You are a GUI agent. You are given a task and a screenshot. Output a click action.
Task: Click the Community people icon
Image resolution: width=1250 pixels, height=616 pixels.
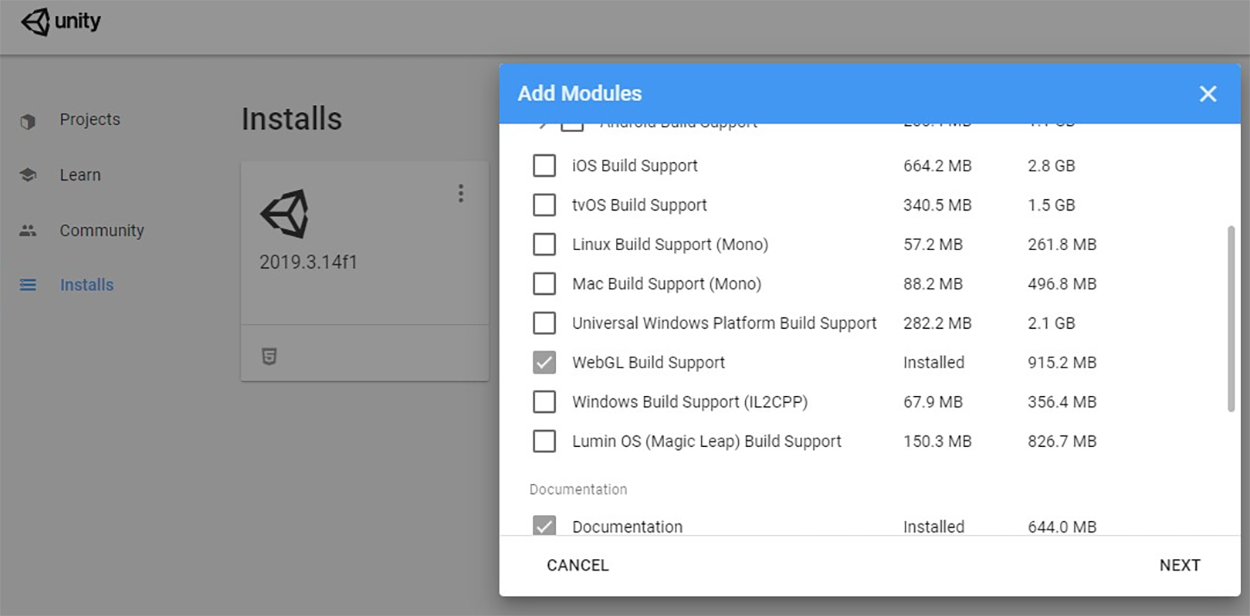28,230
